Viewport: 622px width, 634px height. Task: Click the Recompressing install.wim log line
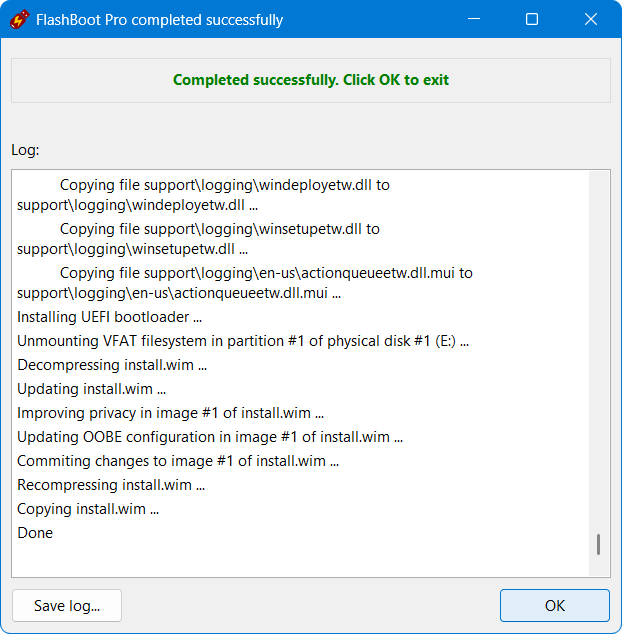pos(110,485)
